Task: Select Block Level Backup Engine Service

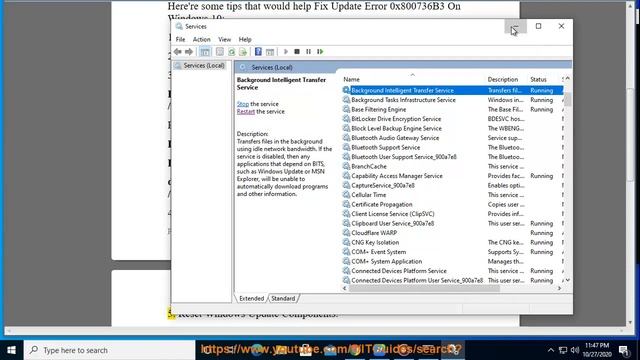Action: tap(453, 128)
